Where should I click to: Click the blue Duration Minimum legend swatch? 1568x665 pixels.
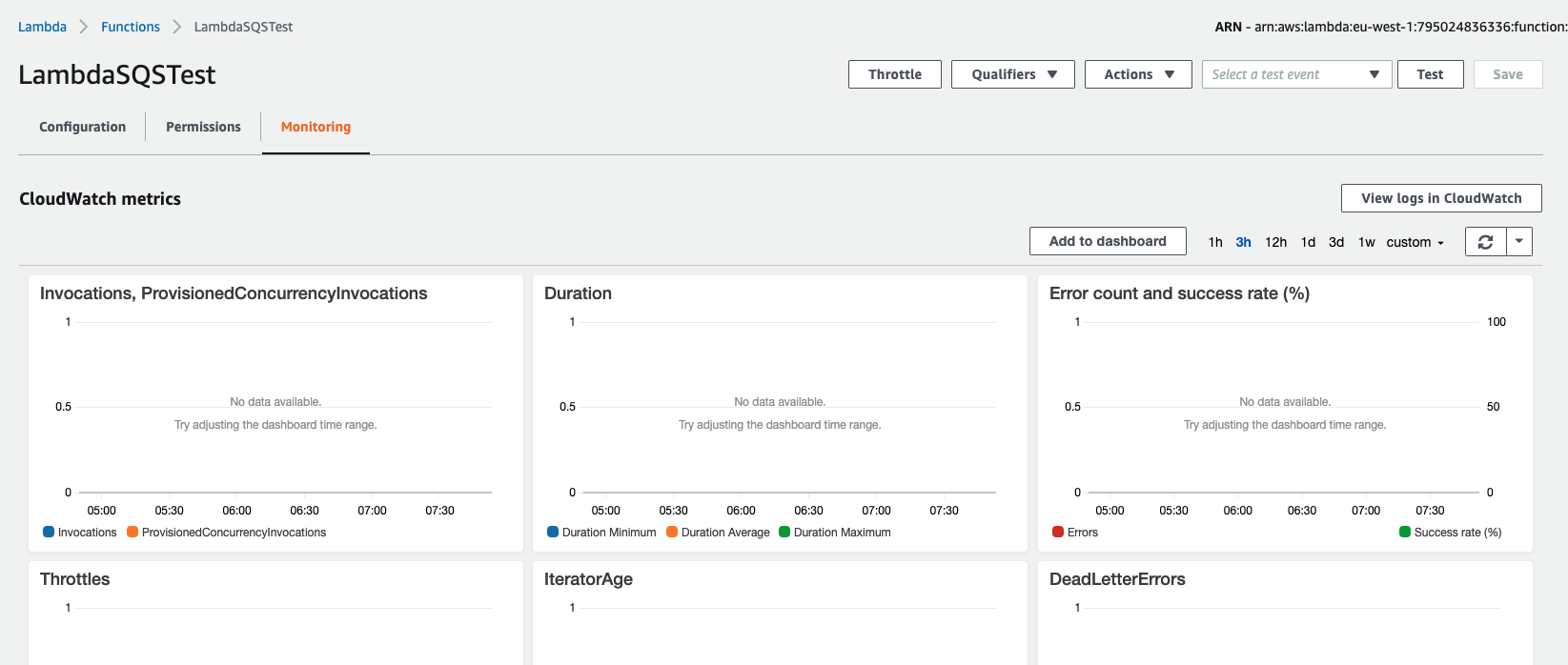pos(553,532)
